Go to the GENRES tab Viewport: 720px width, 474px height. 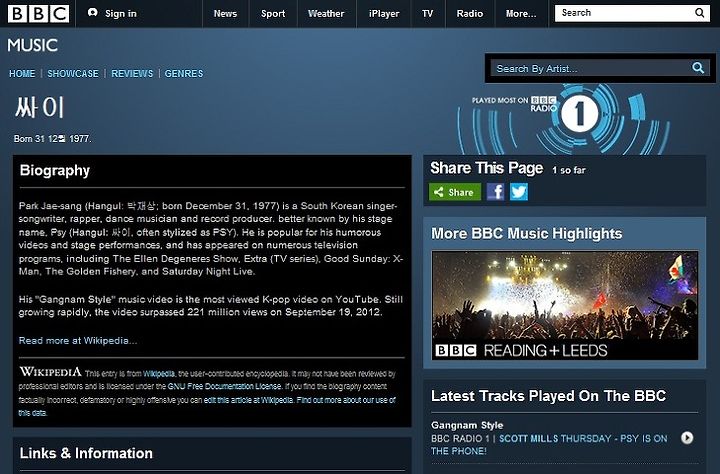(x=184, y=73)
